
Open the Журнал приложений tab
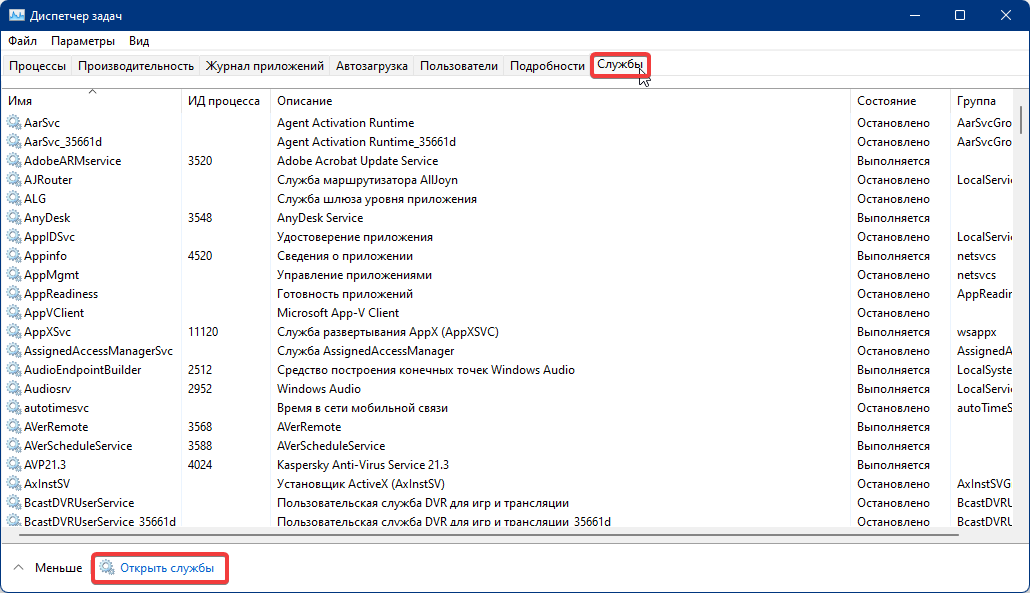tap(265, 66)
